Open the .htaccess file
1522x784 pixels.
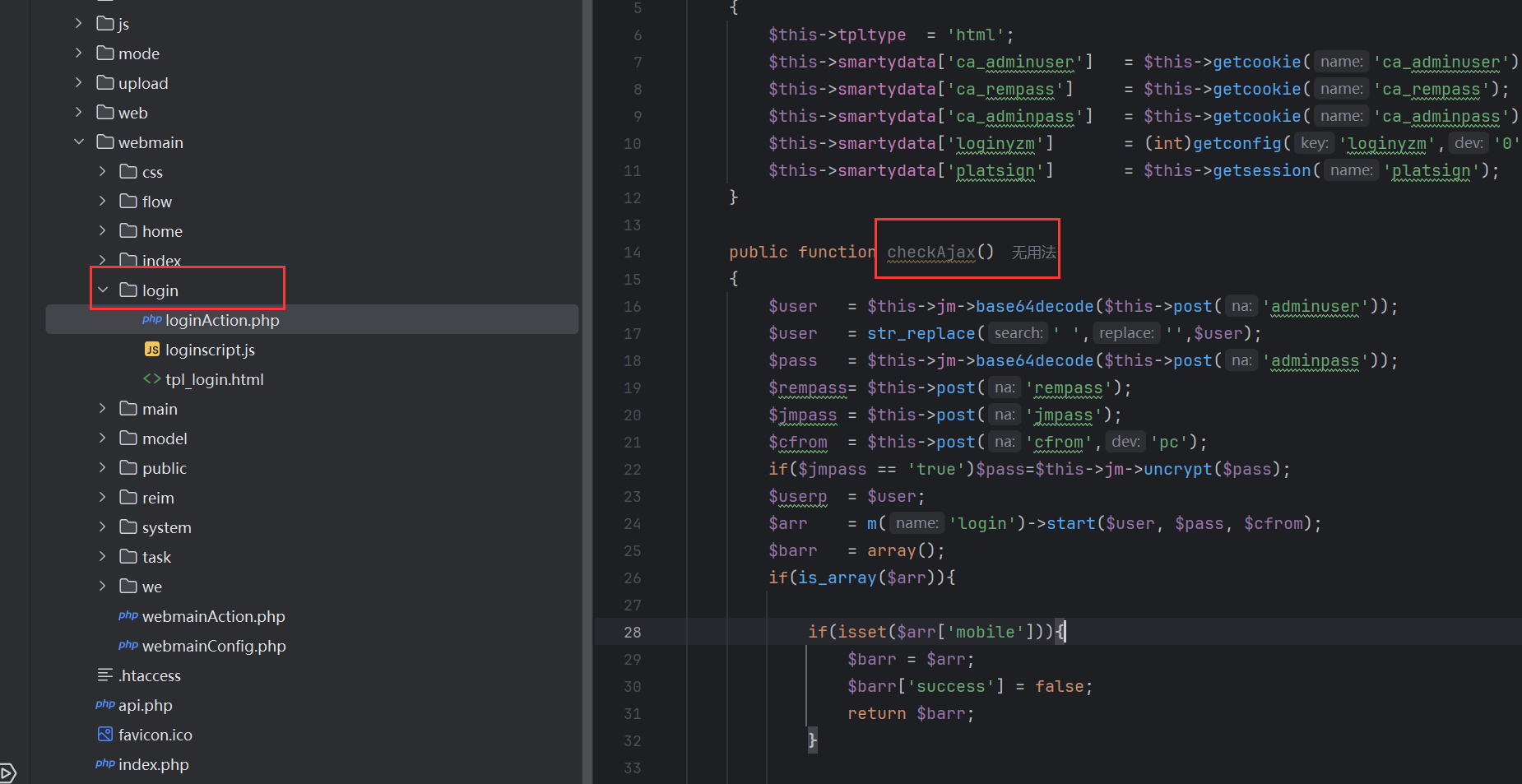coord(150,675)
